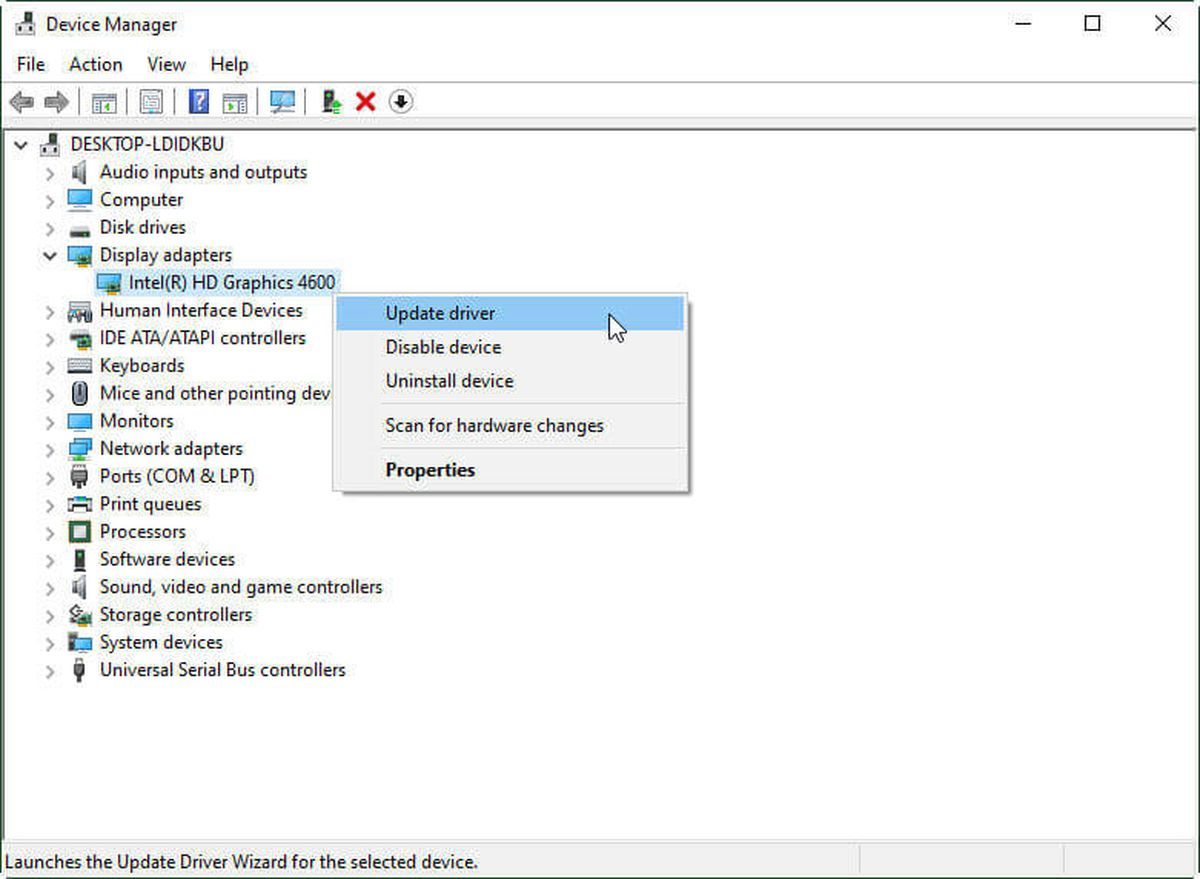Open the Action menu

96,64
